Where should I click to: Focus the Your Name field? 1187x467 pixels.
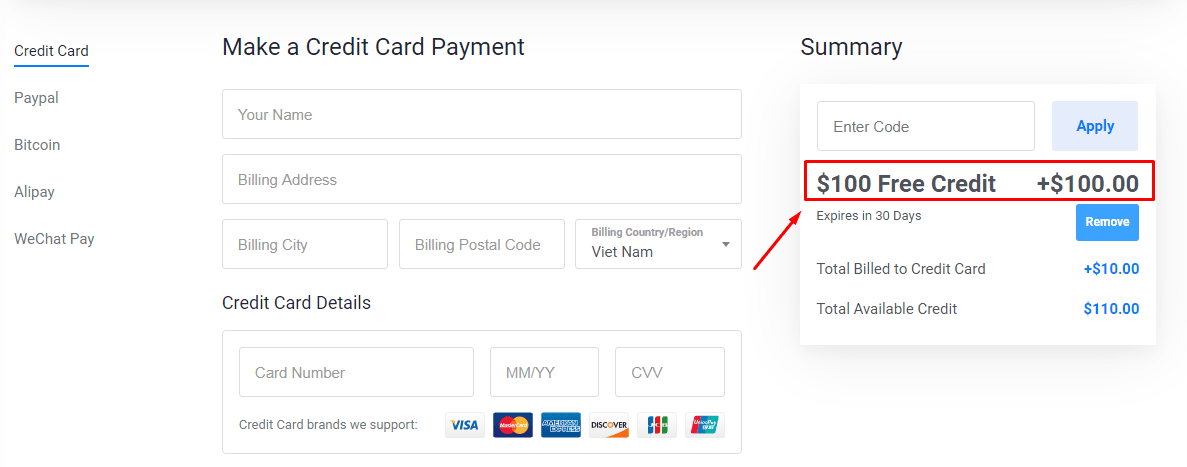coord(481,114)
